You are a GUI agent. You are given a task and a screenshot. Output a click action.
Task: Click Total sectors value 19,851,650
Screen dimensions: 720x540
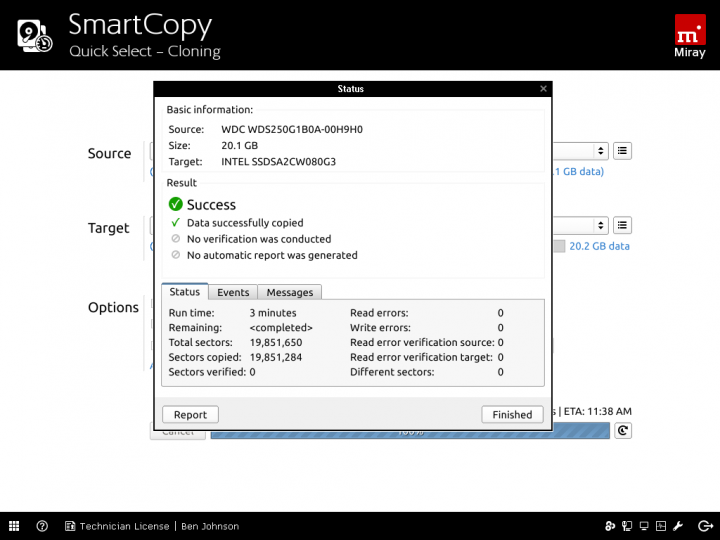click(276, 342)
